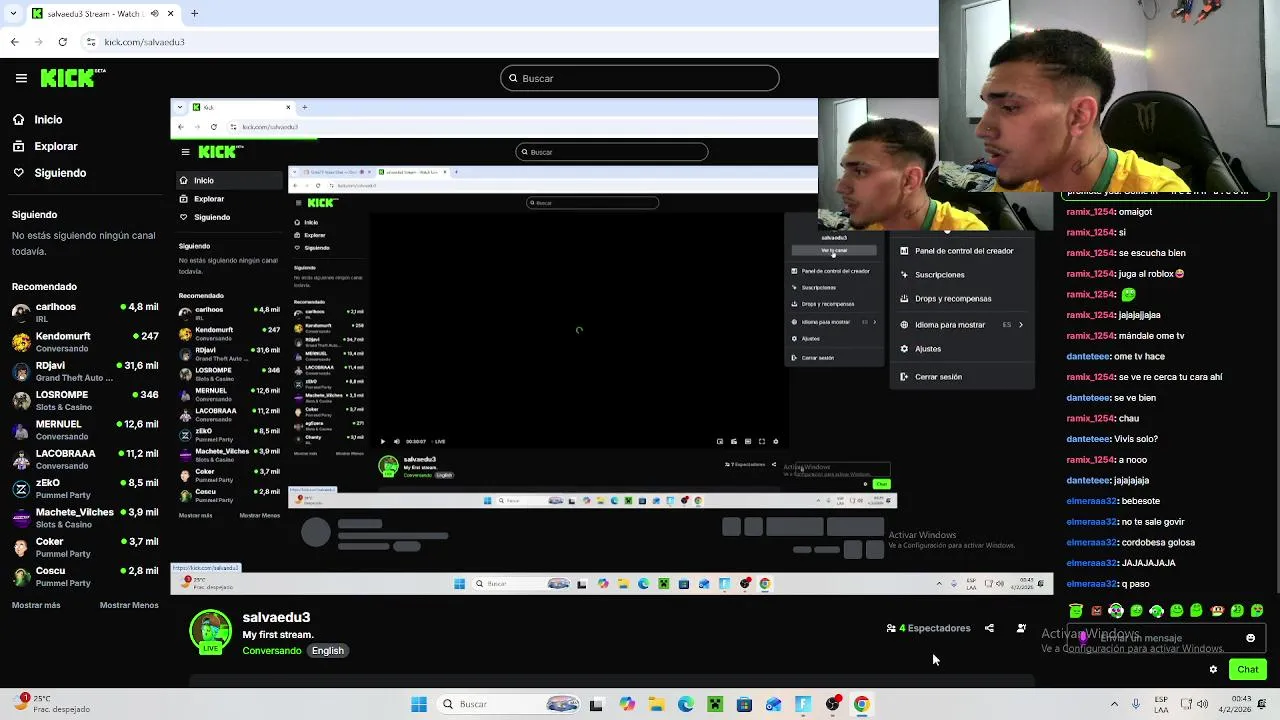Open recommended channel carlhoos
The image size is (1280, 720).
point(84,312)
